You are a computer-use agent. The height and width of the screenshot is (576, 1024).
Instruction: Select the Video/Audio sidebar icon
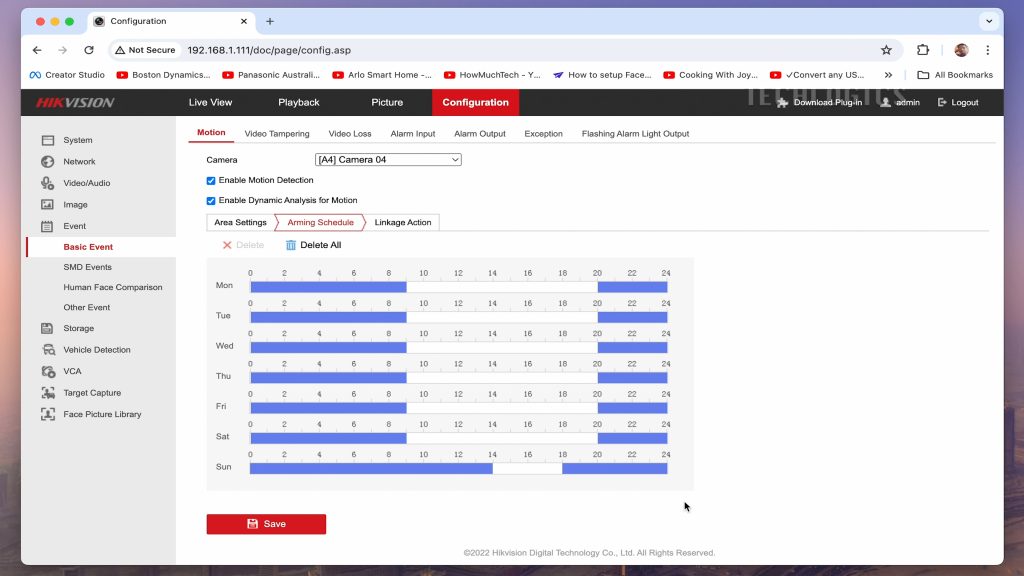[x=47, y=183]
